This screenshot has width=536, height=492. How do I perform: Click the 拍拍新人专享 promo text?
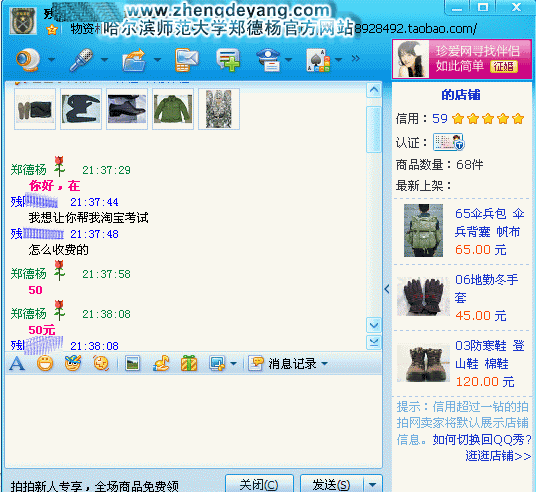pos(94,486)
